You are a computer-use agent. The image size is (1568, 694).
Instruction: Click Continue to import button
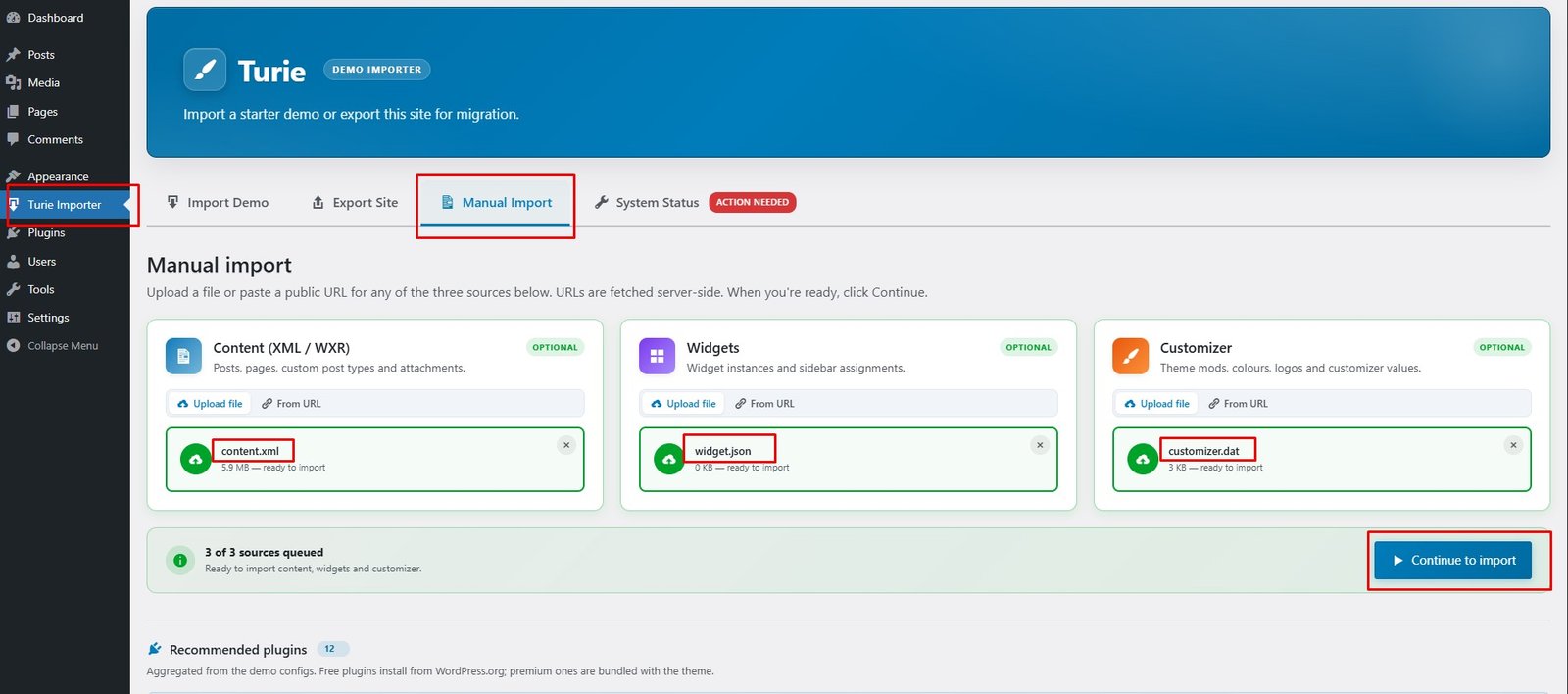click(1452, 561)
